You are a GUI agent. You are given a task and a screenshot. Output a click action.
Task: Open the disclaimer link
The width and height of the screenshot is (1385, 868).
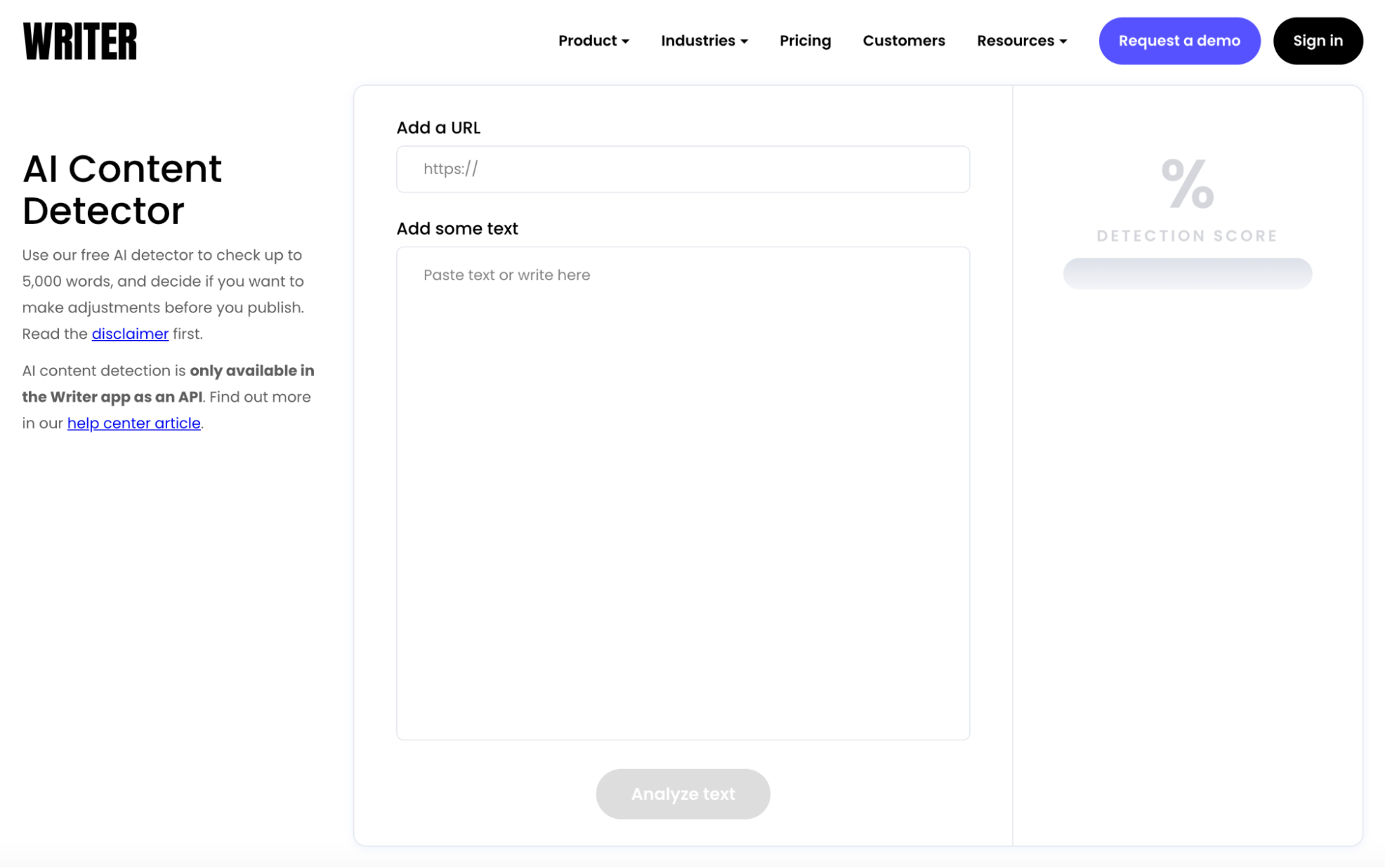point(130,334)
